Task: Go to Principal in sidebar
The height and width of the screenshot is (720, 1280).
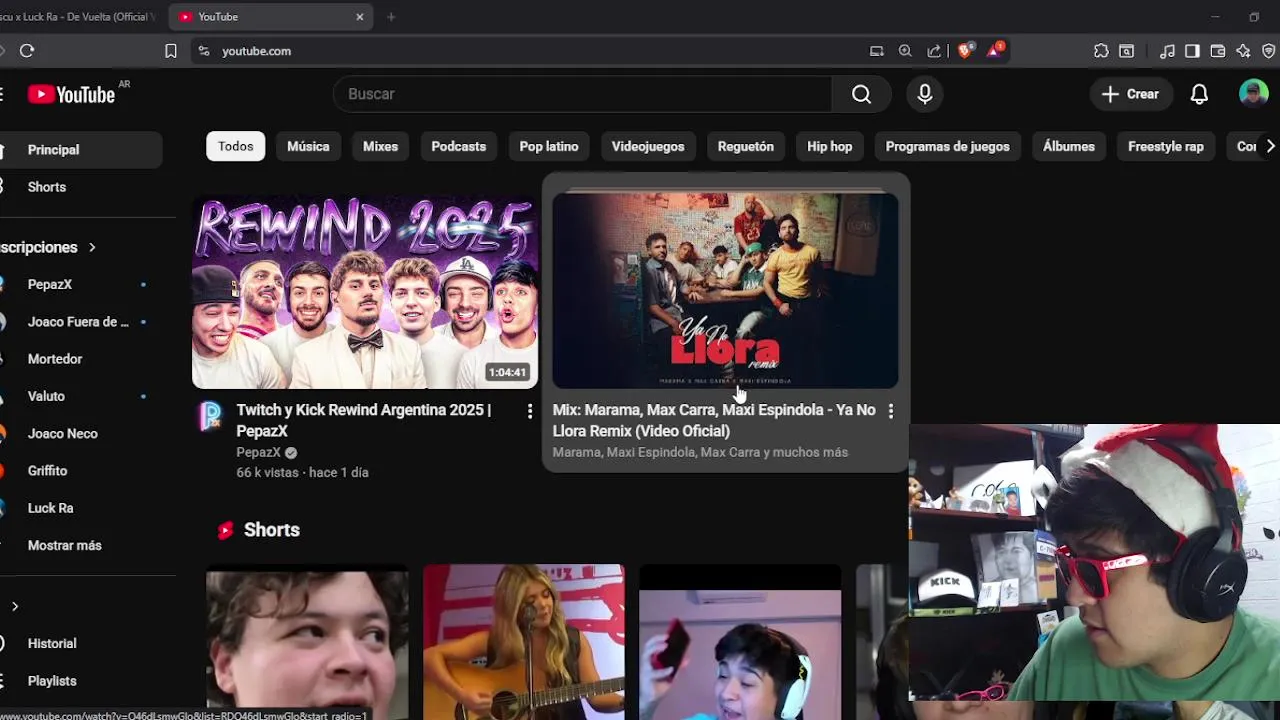Action: pyautogui.click(x=80, y=150)
